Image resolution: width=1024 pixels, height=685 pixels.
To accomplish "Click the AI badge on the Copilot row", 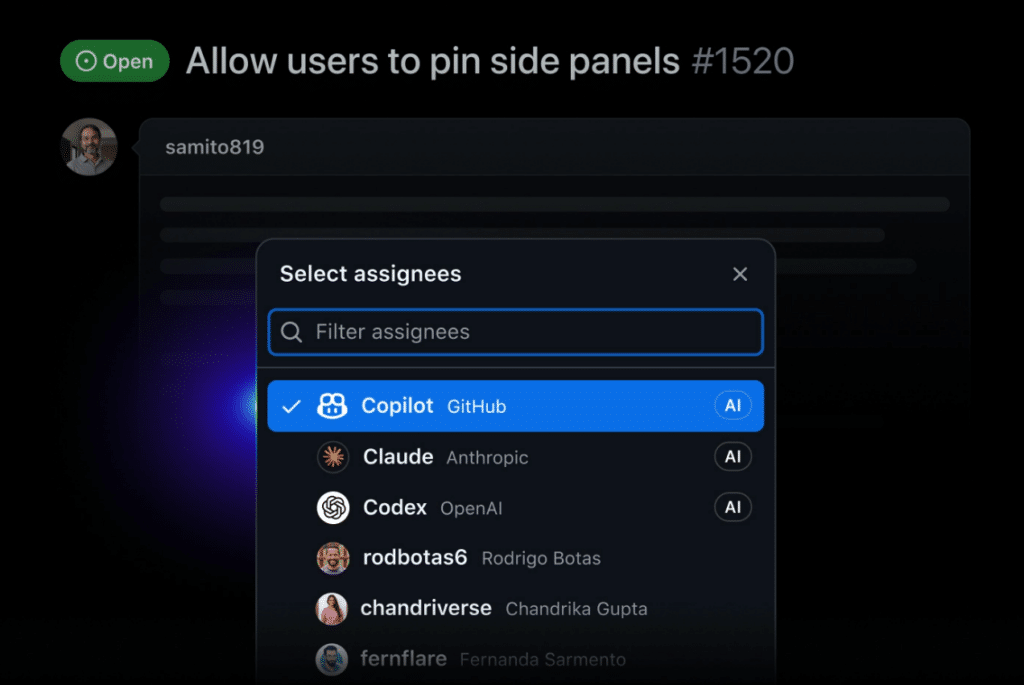I will point(733,406).
